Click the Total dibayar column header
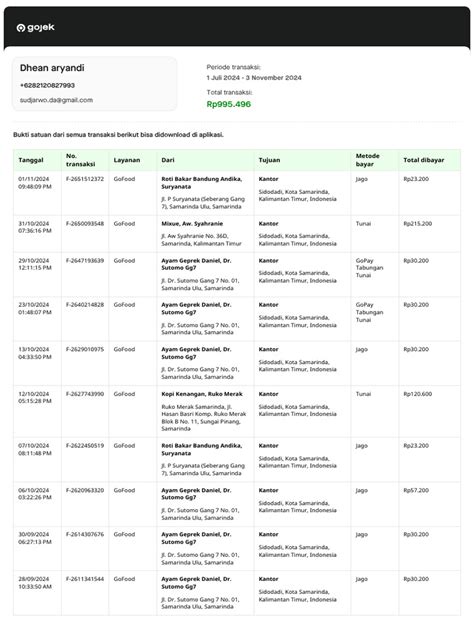Screen dimensions: 474x632 pyautogui.click(x=424, y=160)
